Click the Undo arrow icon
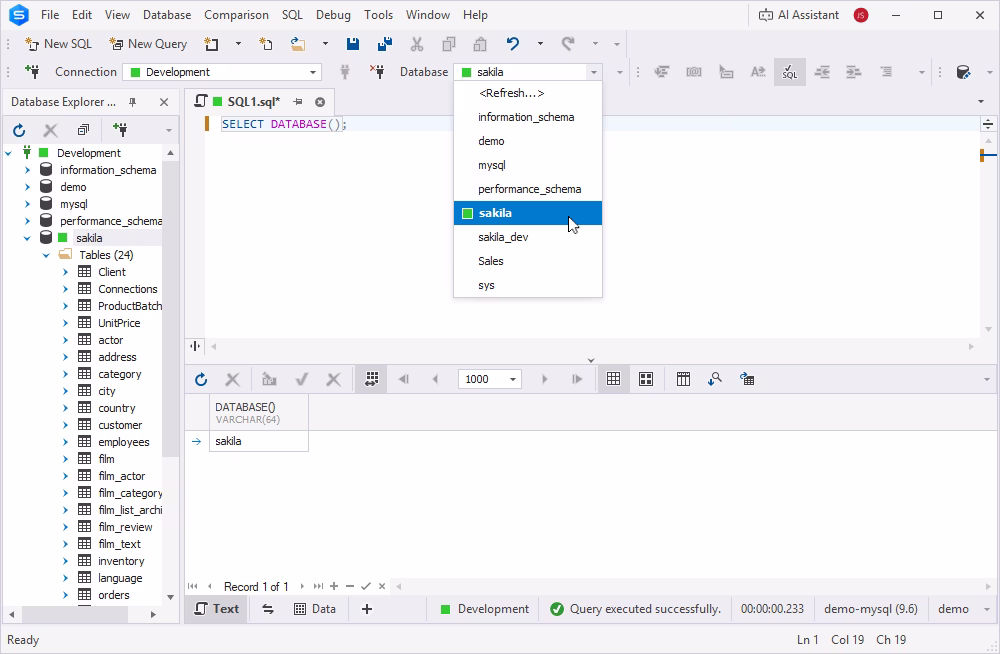1000x654 pixels. tap(513, 44)
